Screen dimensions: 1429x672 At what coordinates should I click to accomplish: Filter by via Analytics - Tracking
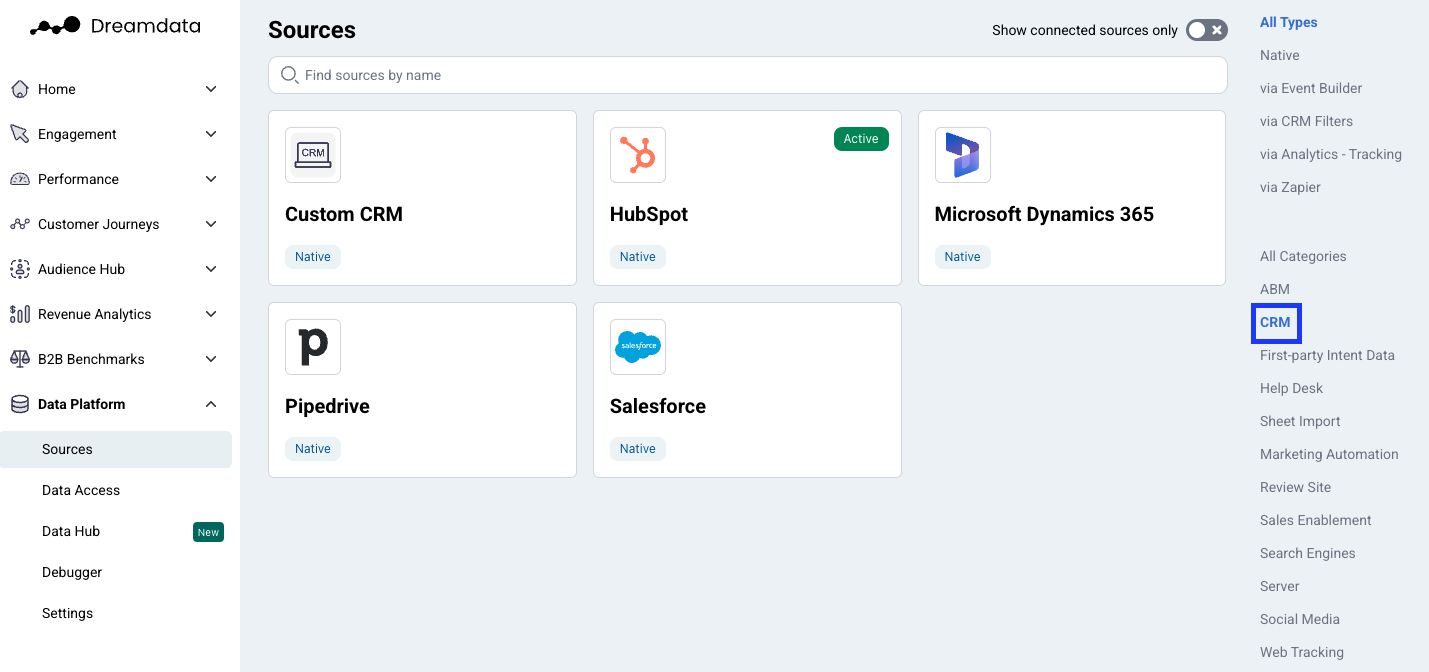1331,154
